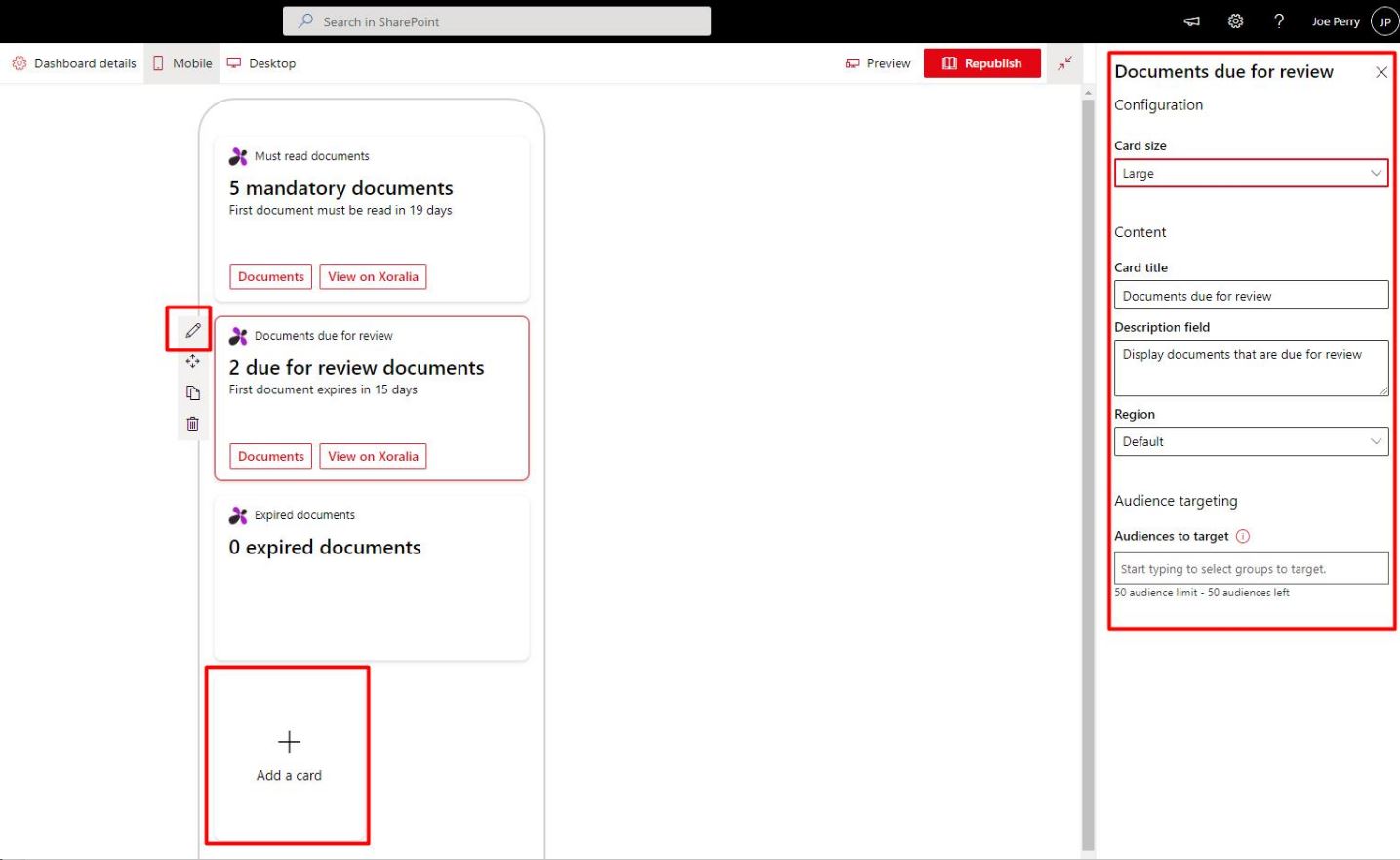Image resolution: width=1400 pixels, height=860 pixels.
Task: Click the Republish button
Action: click(982, 63)
